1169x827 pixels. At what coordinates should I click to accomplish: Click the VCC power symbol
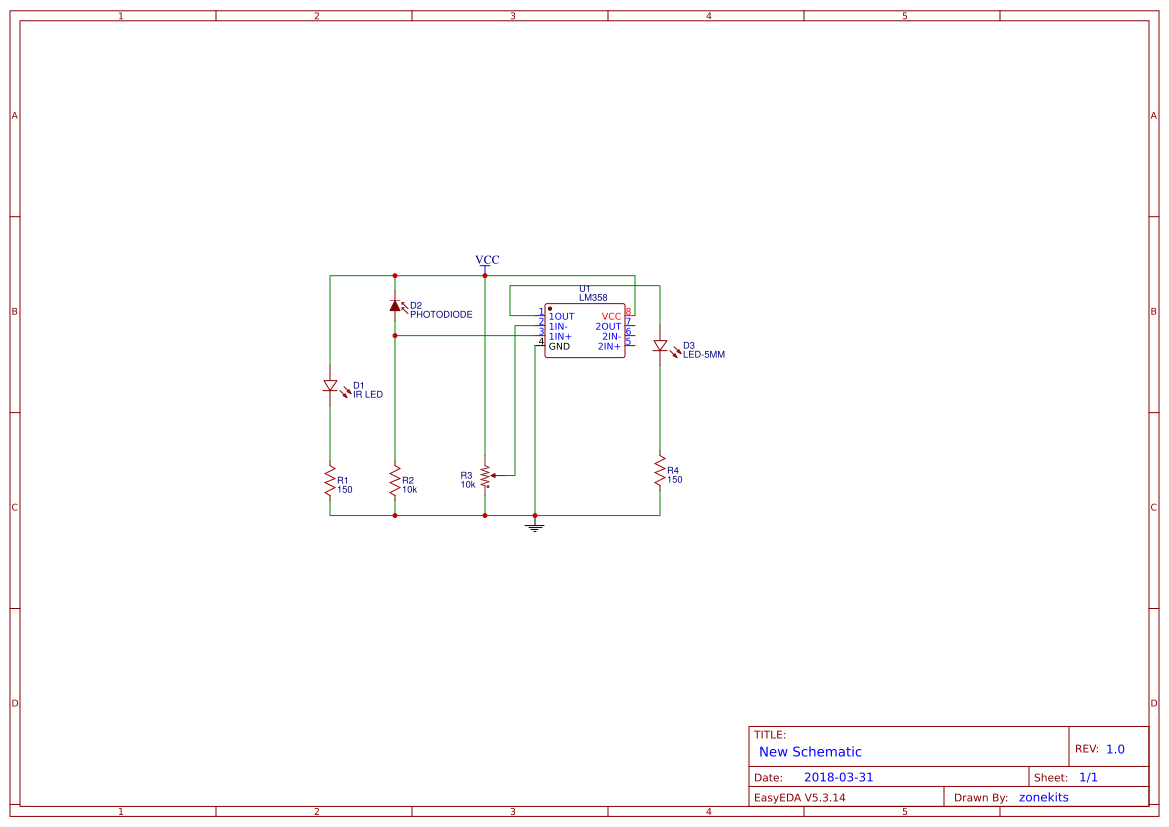tap(487, 263)
